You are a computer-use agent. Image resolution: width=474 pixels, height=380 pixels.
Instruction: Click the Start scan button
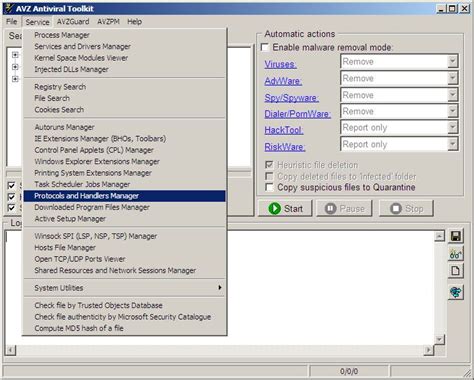(285, 208)
